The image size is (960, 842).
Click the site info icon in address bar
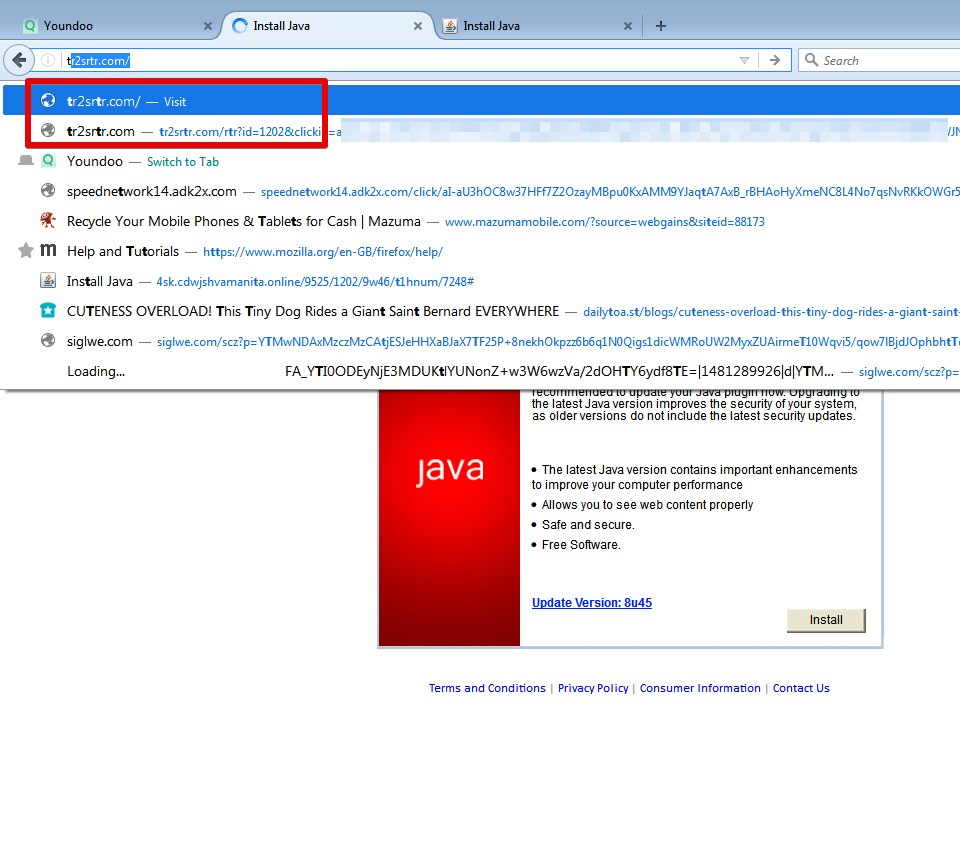pyautogui.click(x=48, y=60)
